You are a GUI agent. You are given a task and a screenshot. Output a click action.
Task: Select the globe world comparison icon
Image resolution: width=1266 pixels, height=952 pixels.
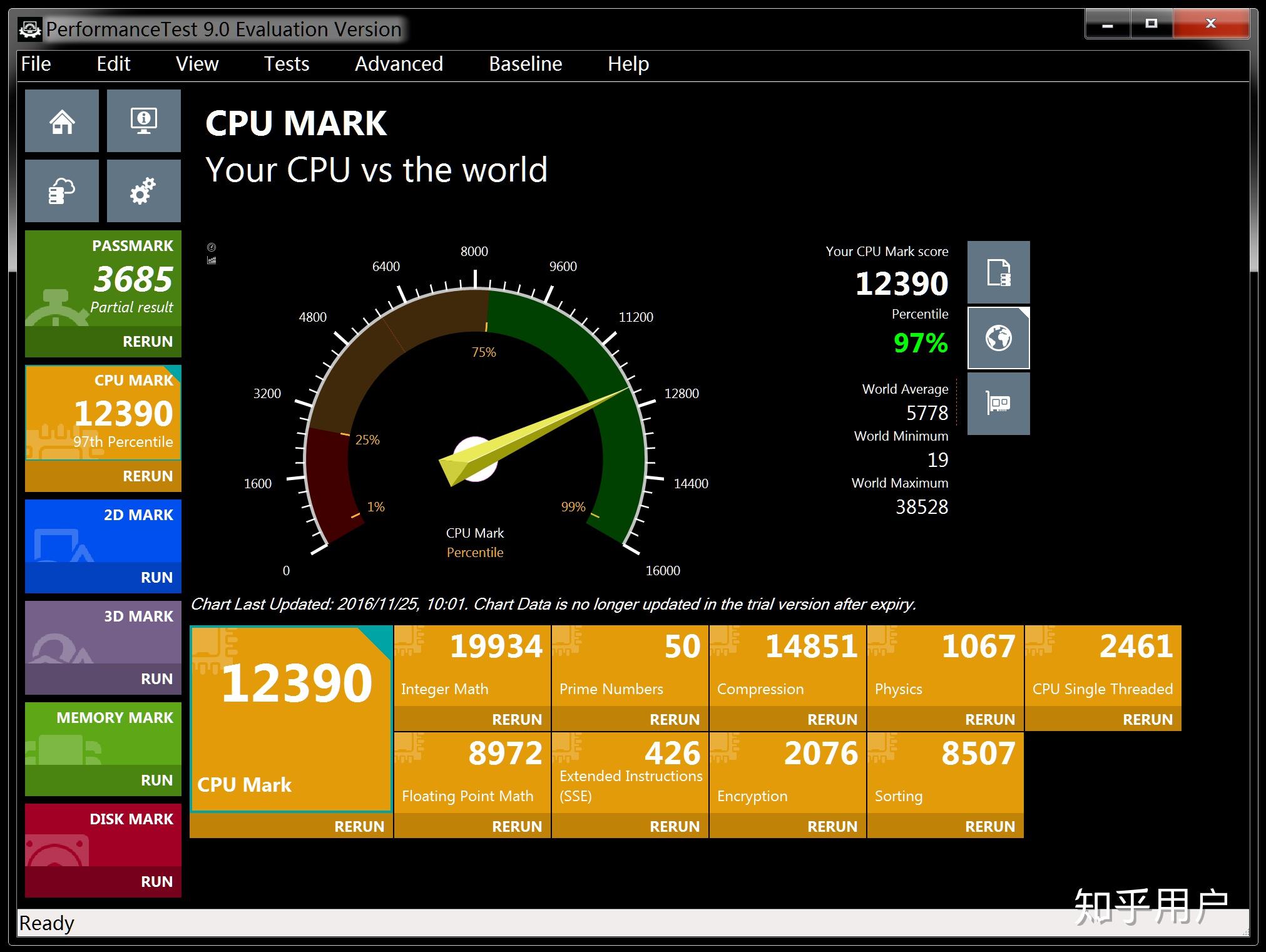(x=998, y=338)
